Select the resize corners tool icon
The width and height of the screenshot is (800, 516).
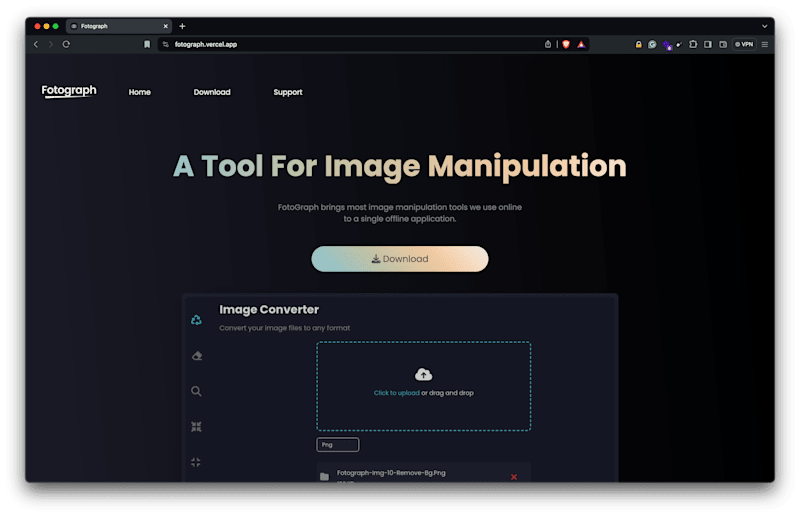click(x=196, y=462)
